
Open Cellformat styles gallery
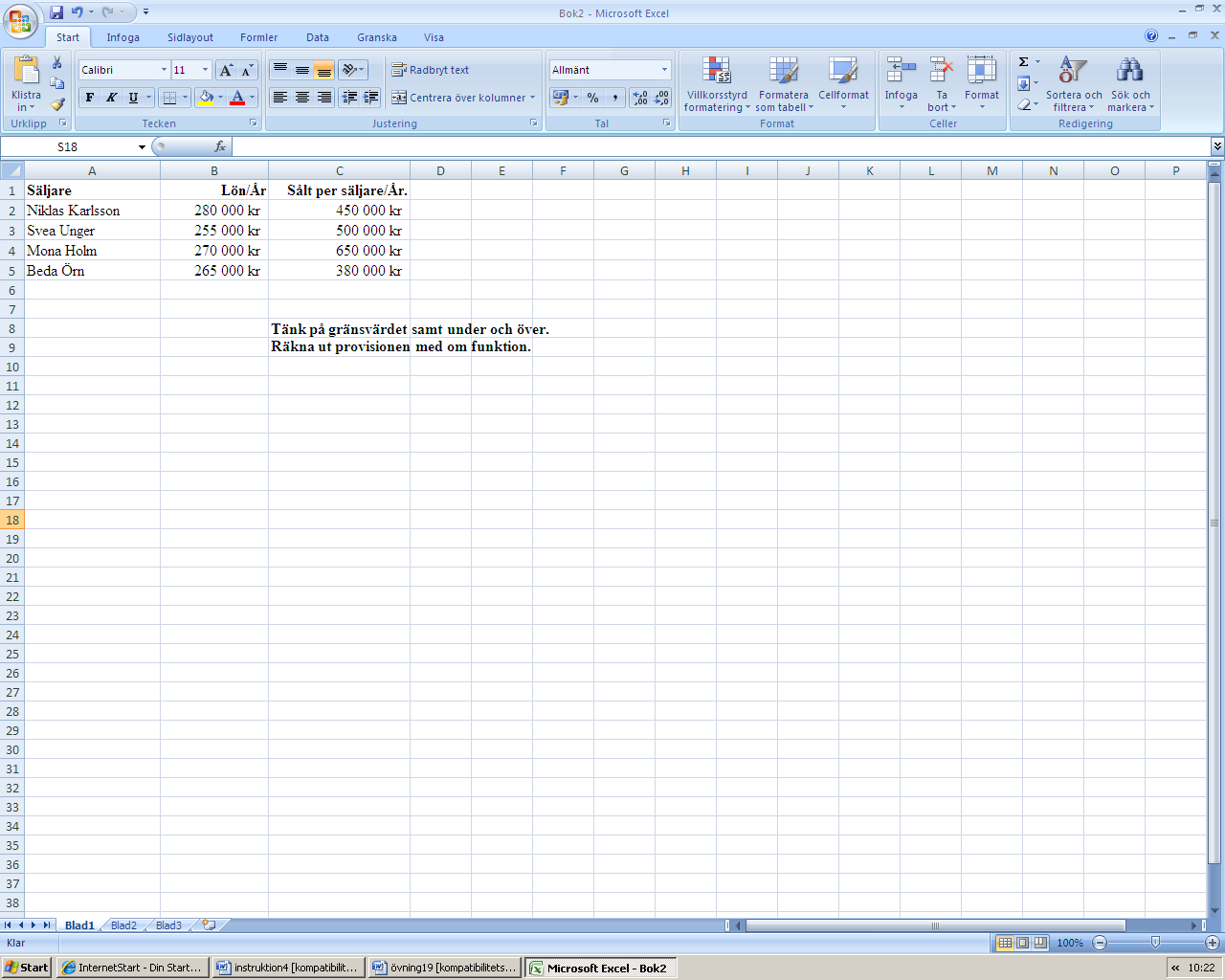point(843,84)
